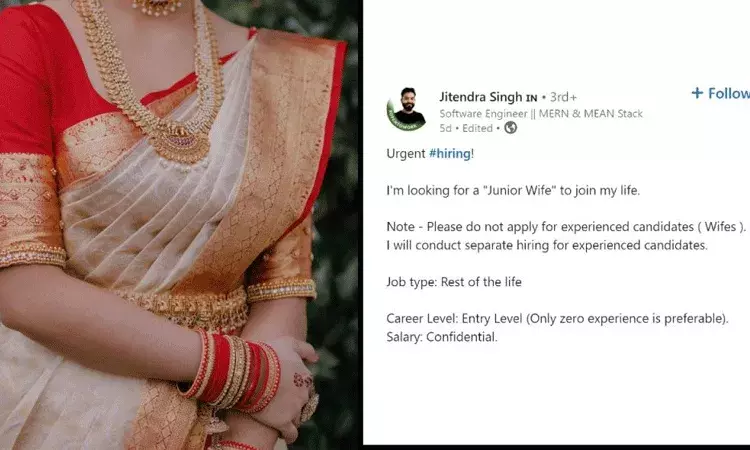The height and width of the screenshot is (450, 750).
Task: Click the word Urgent in the post
Action: pos(406,154)
